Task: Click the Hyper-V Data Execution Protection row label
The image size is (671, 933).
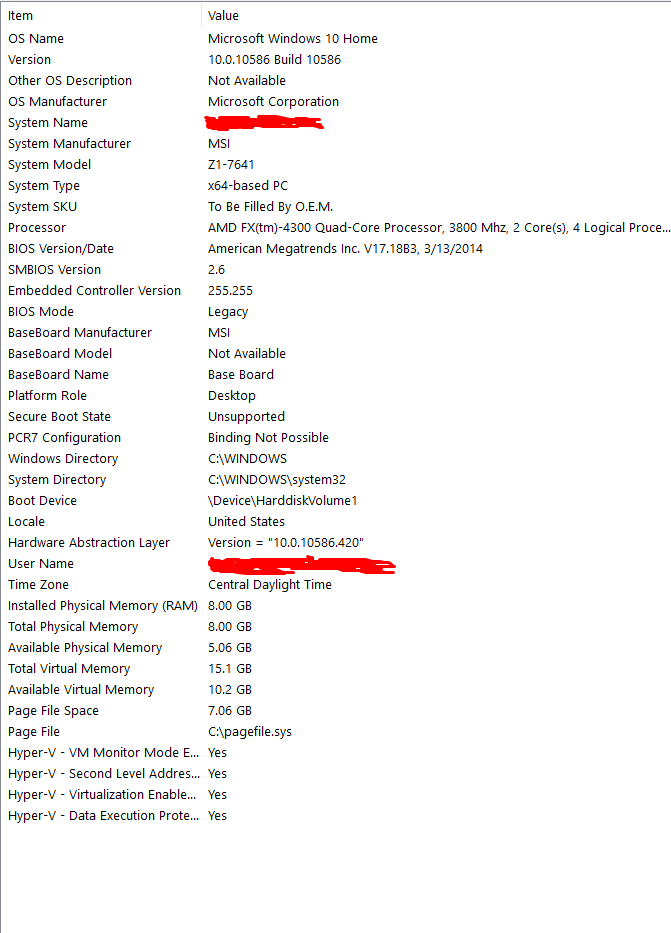Action: coord(104,816)
